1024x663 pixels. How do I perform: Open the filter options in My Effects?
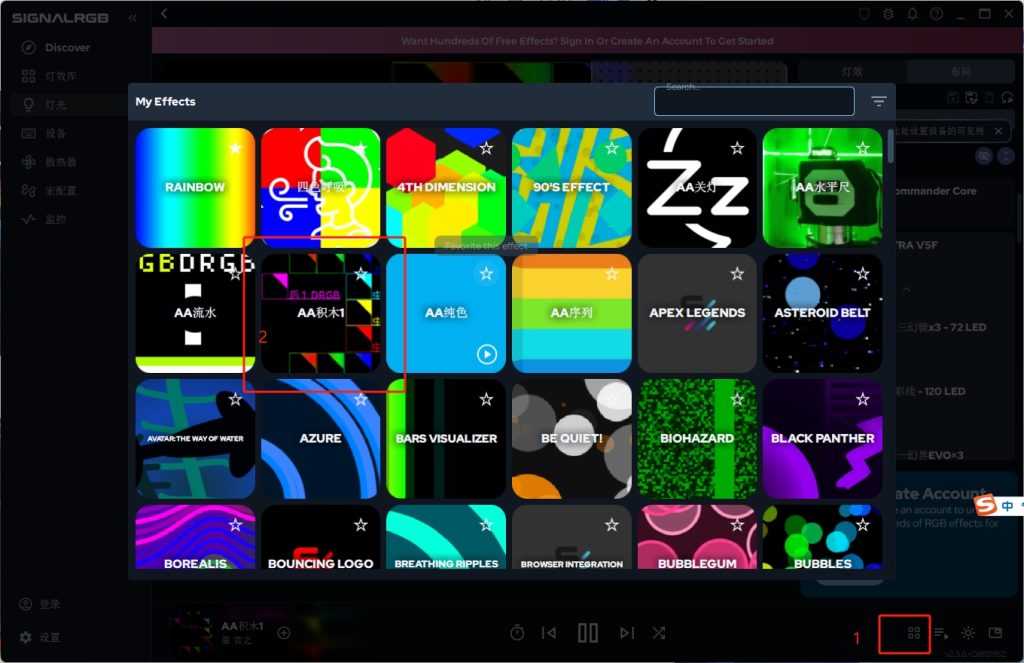(x=878, y=101)
